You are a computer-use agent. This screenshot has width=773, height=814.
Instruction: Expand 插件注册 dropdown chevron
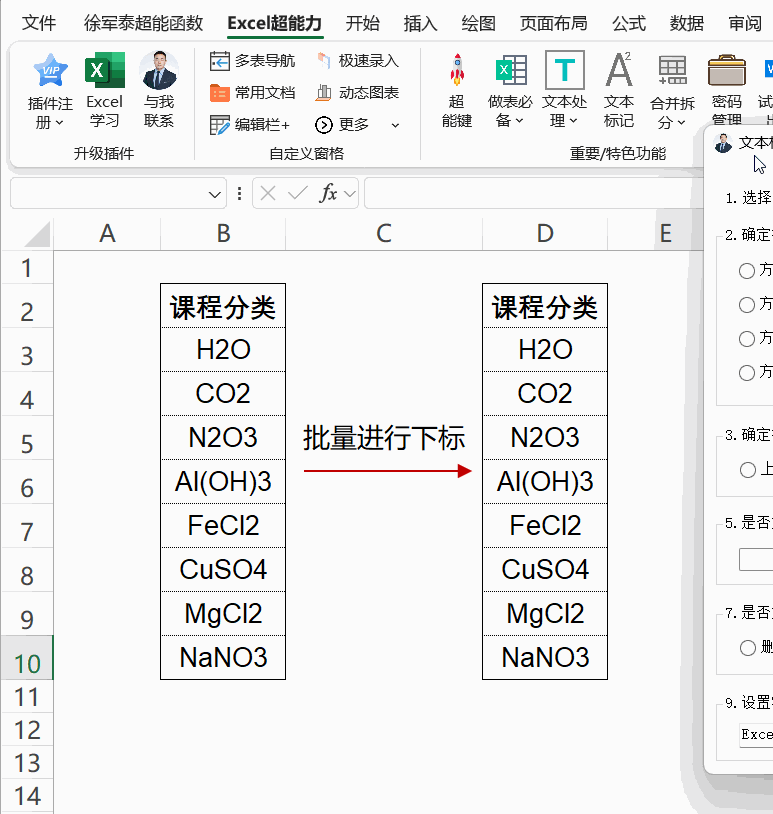pyautogui.click(x=59, y=123)
